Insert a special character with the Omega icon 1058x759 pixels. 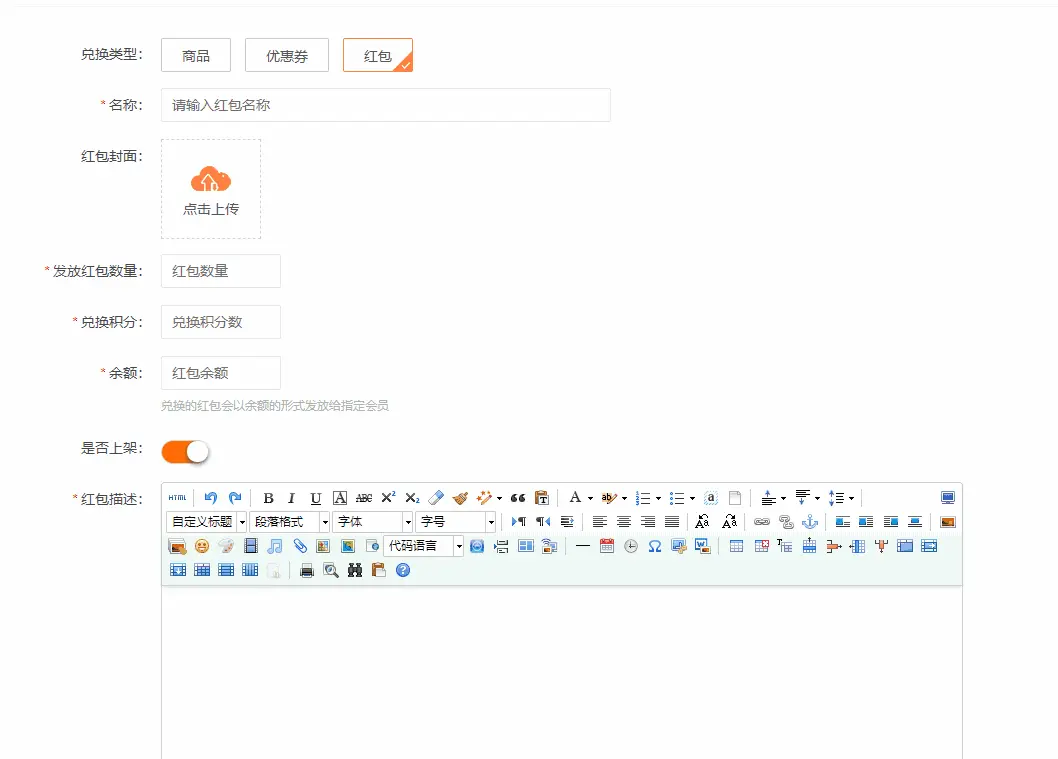655,546
